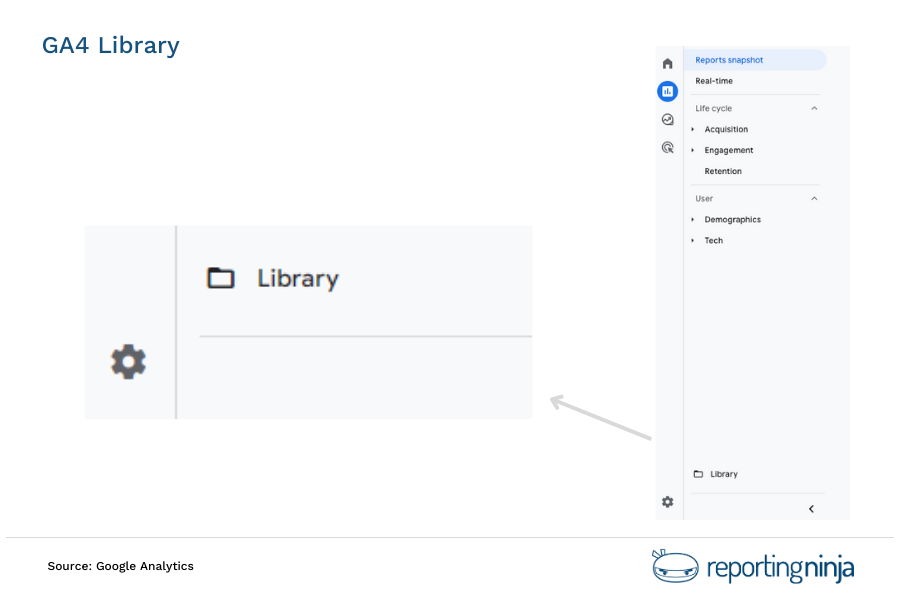Collapse the Life cycle section chevron
Viewport: 900px width, 600px height.
coord(814,108)
